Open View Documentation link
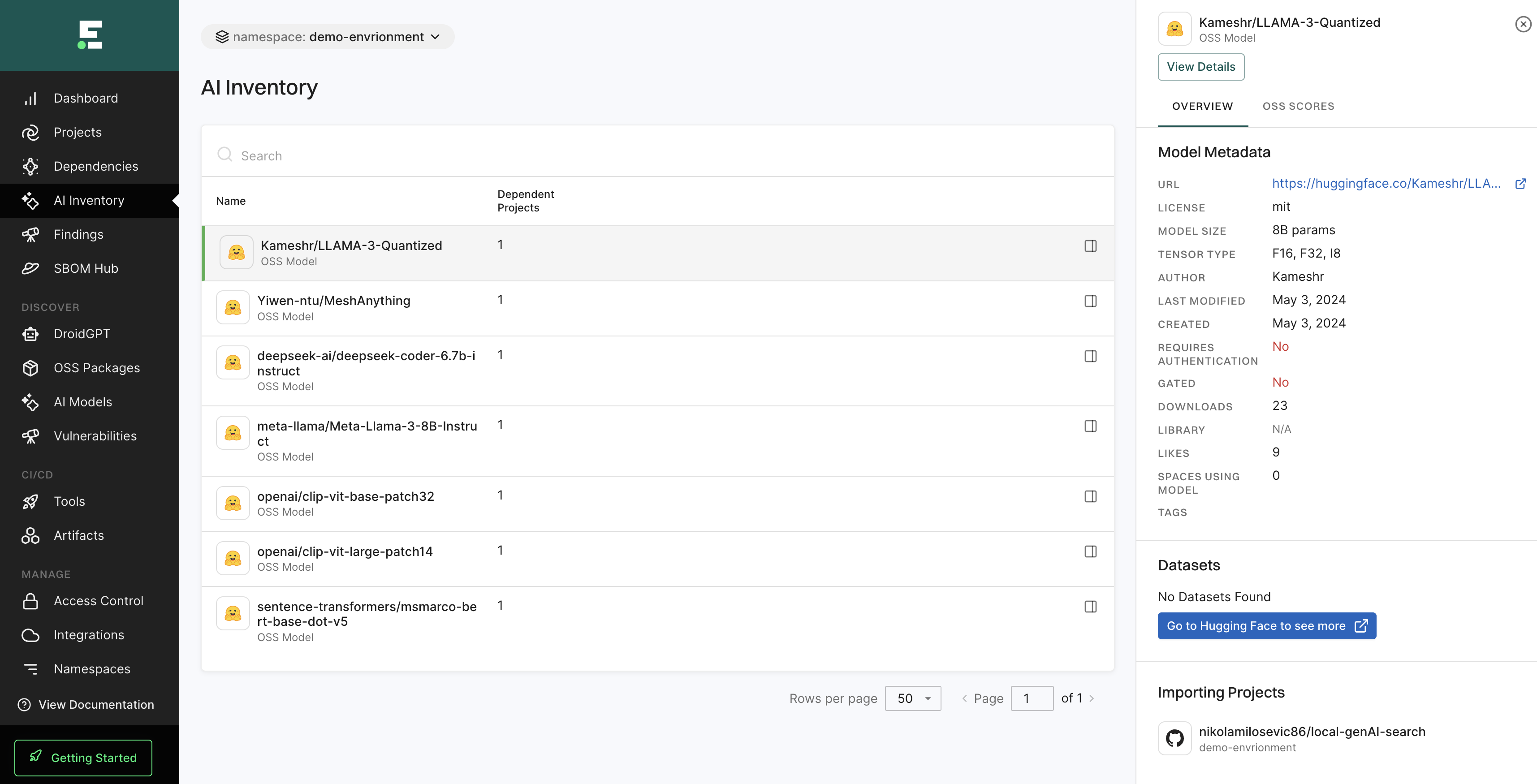This screenshot has width=1537, height=784. [x=97, y=705]
